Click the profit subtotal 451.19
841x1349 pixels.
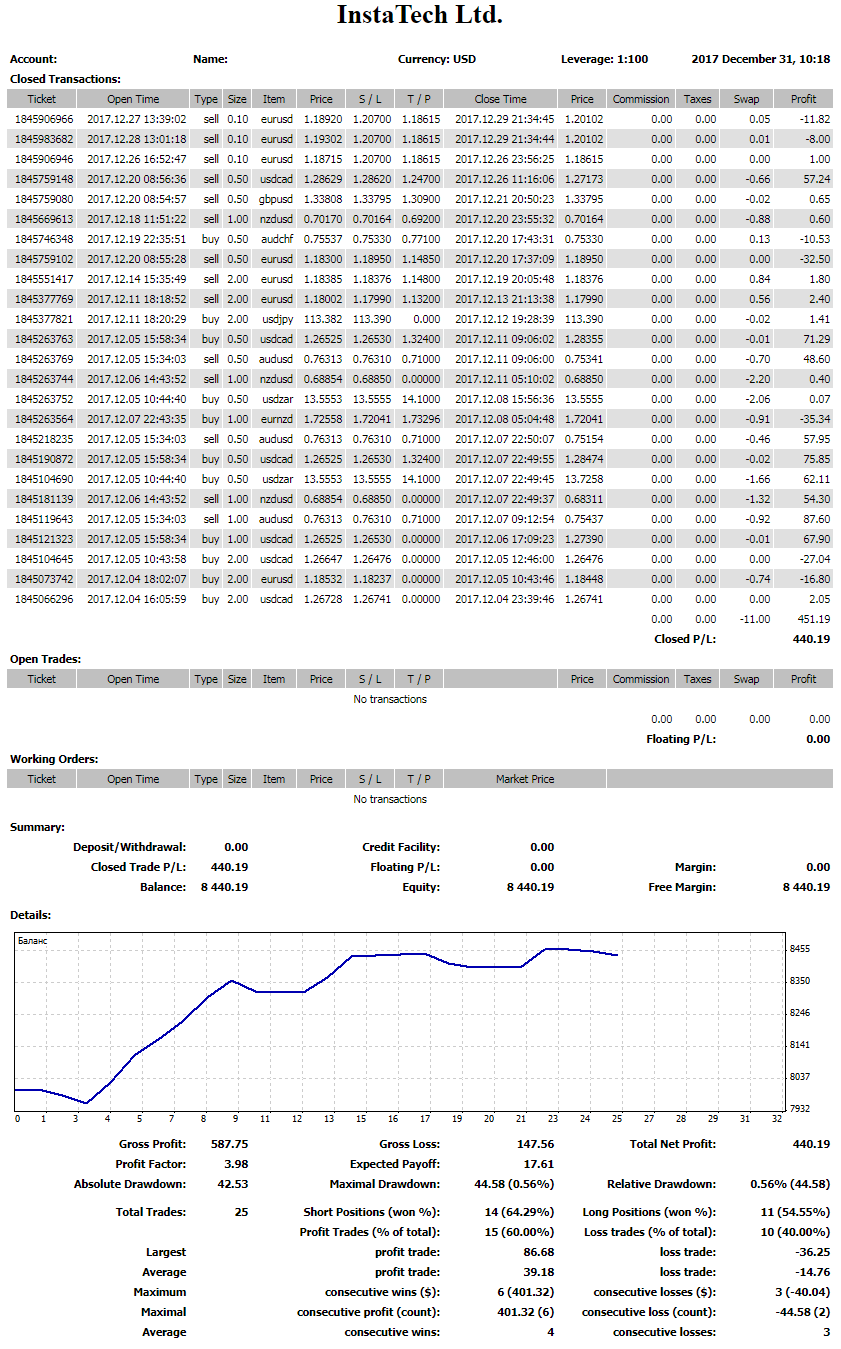(813, 619)
